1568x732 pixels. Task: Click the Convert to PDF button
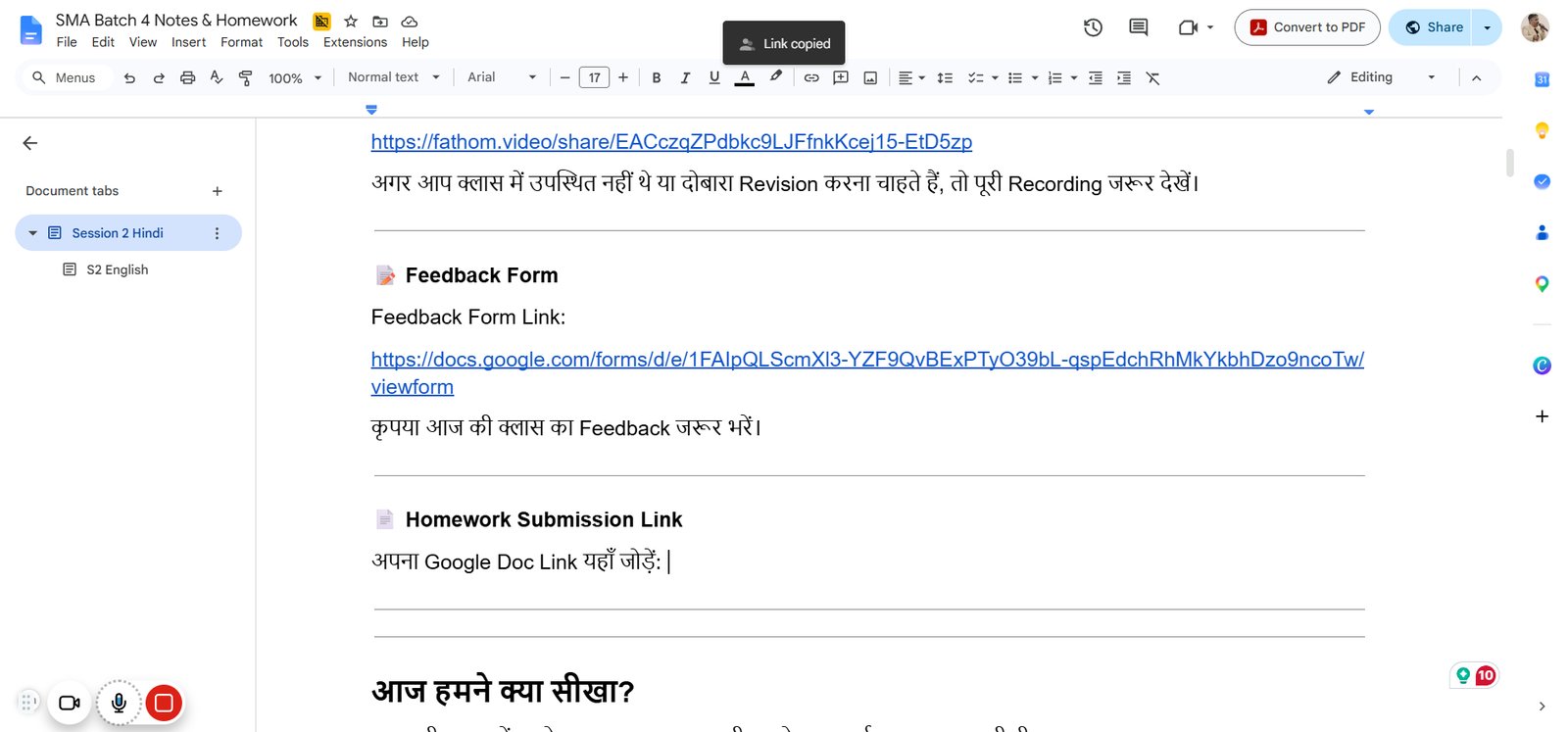coord(1307,27)
